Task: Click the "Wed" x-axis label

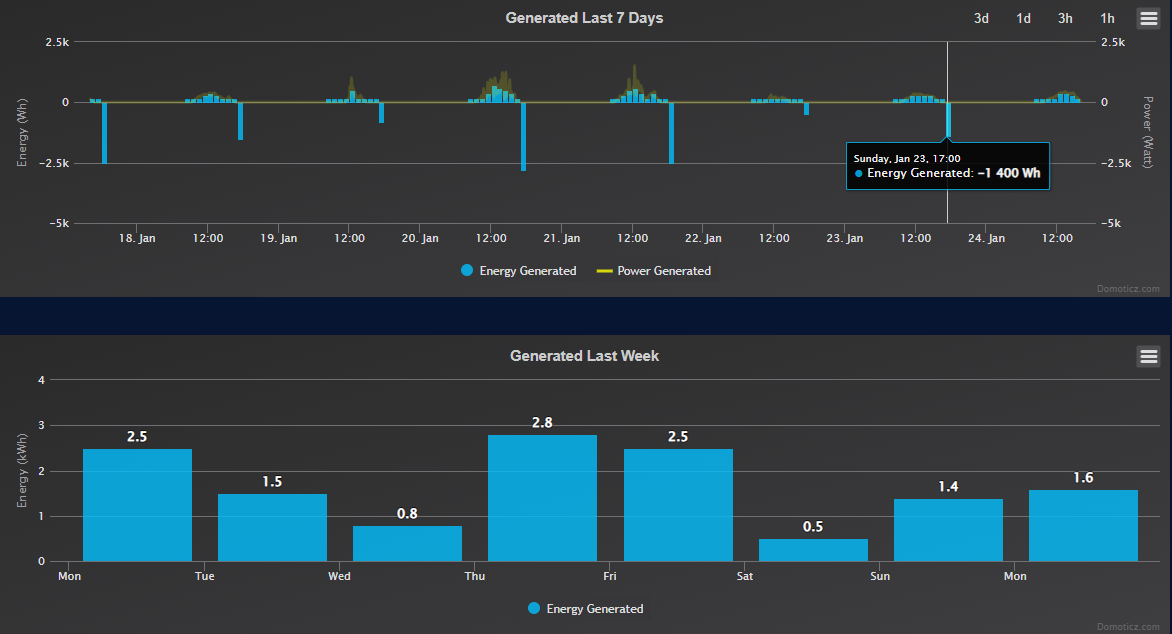Action: click(x=339, y=576)
